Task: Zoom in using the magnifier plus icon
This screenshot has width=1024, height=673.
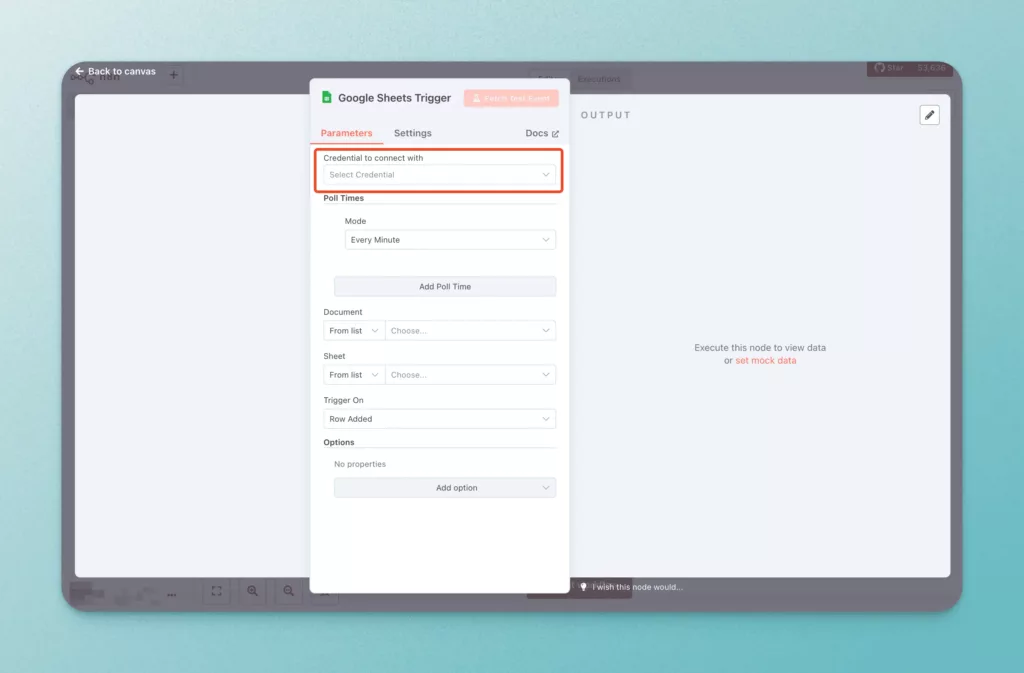Action: click(253, 591)
